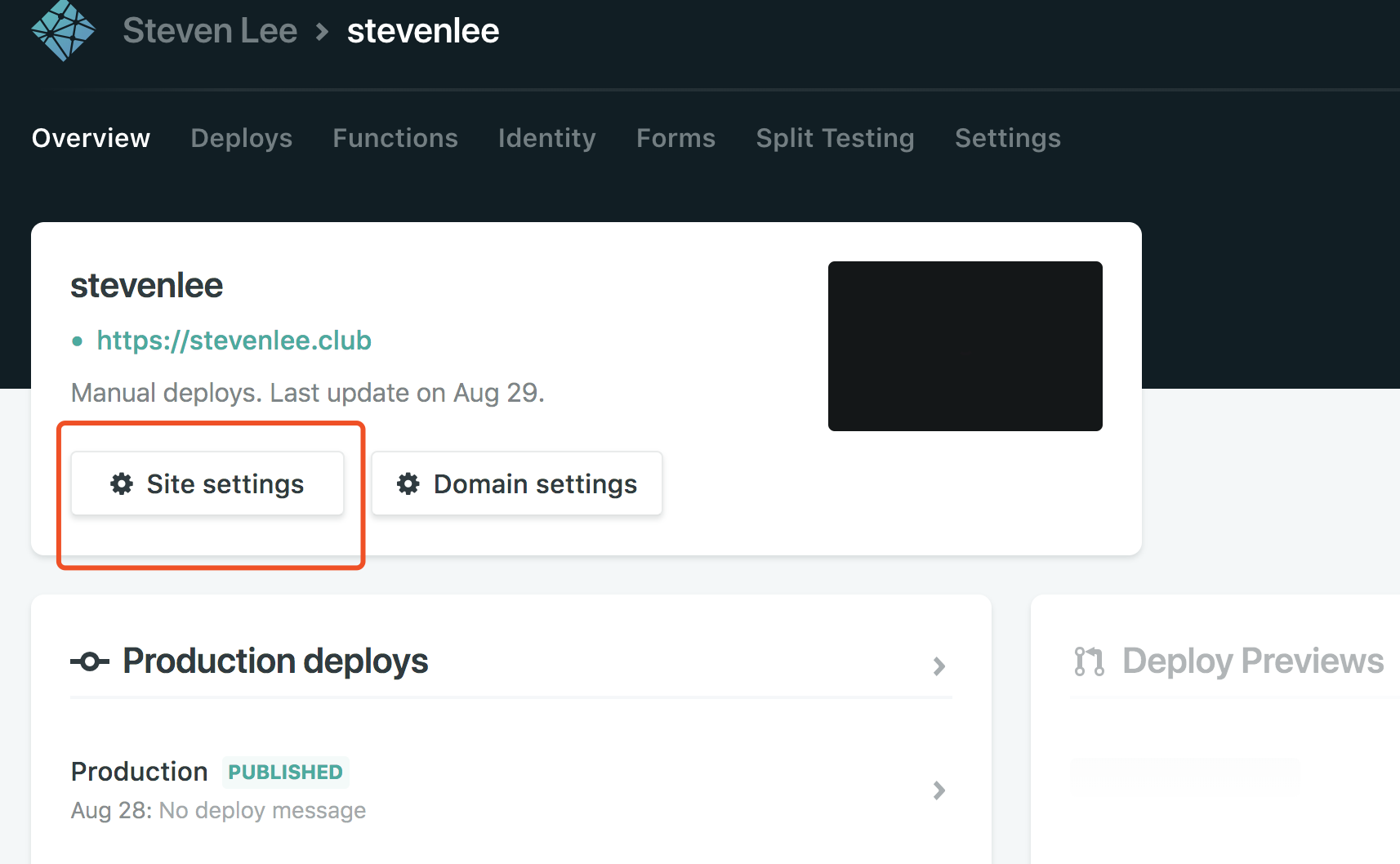Expand the Aug 28 deploy row chevron
This screenshot has height=864, width=1400.
(939, 791)
